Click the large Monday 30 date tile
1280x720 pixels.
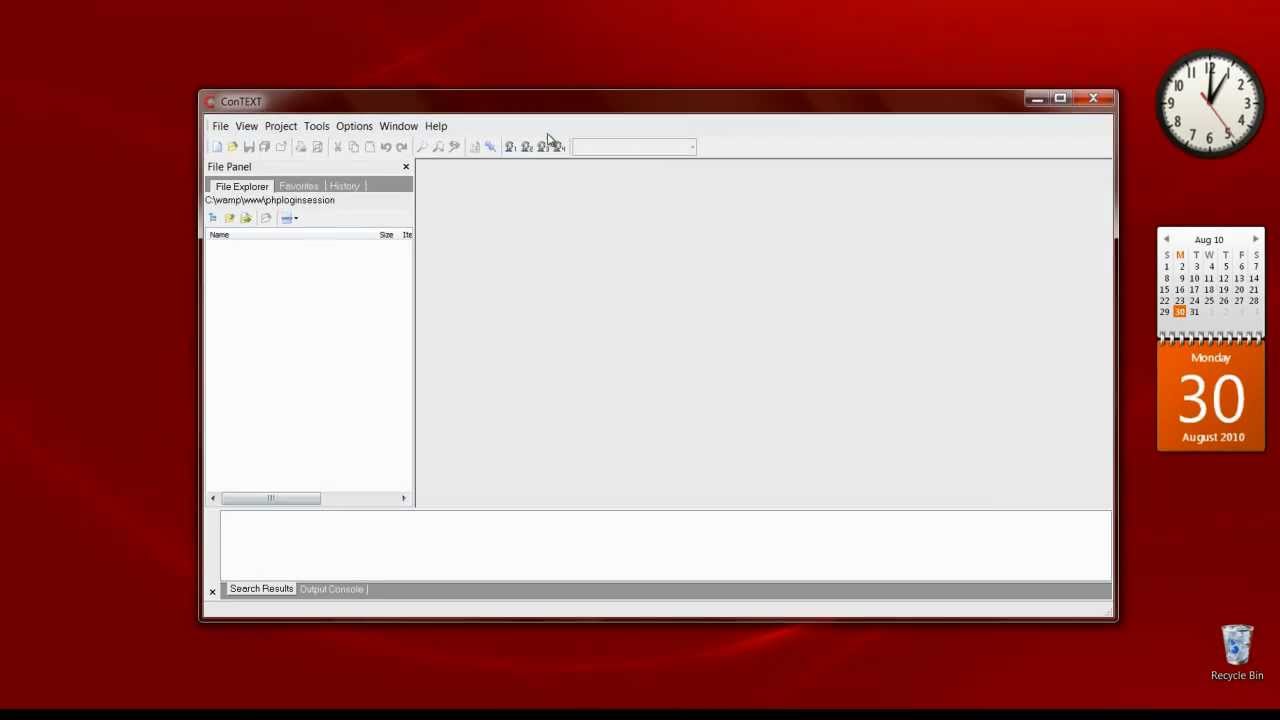[1211, 398]
